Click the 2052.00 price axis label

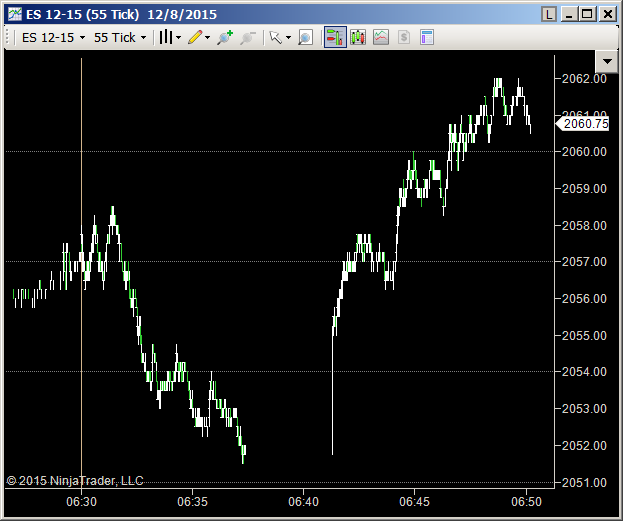click(x=584, y=445)
